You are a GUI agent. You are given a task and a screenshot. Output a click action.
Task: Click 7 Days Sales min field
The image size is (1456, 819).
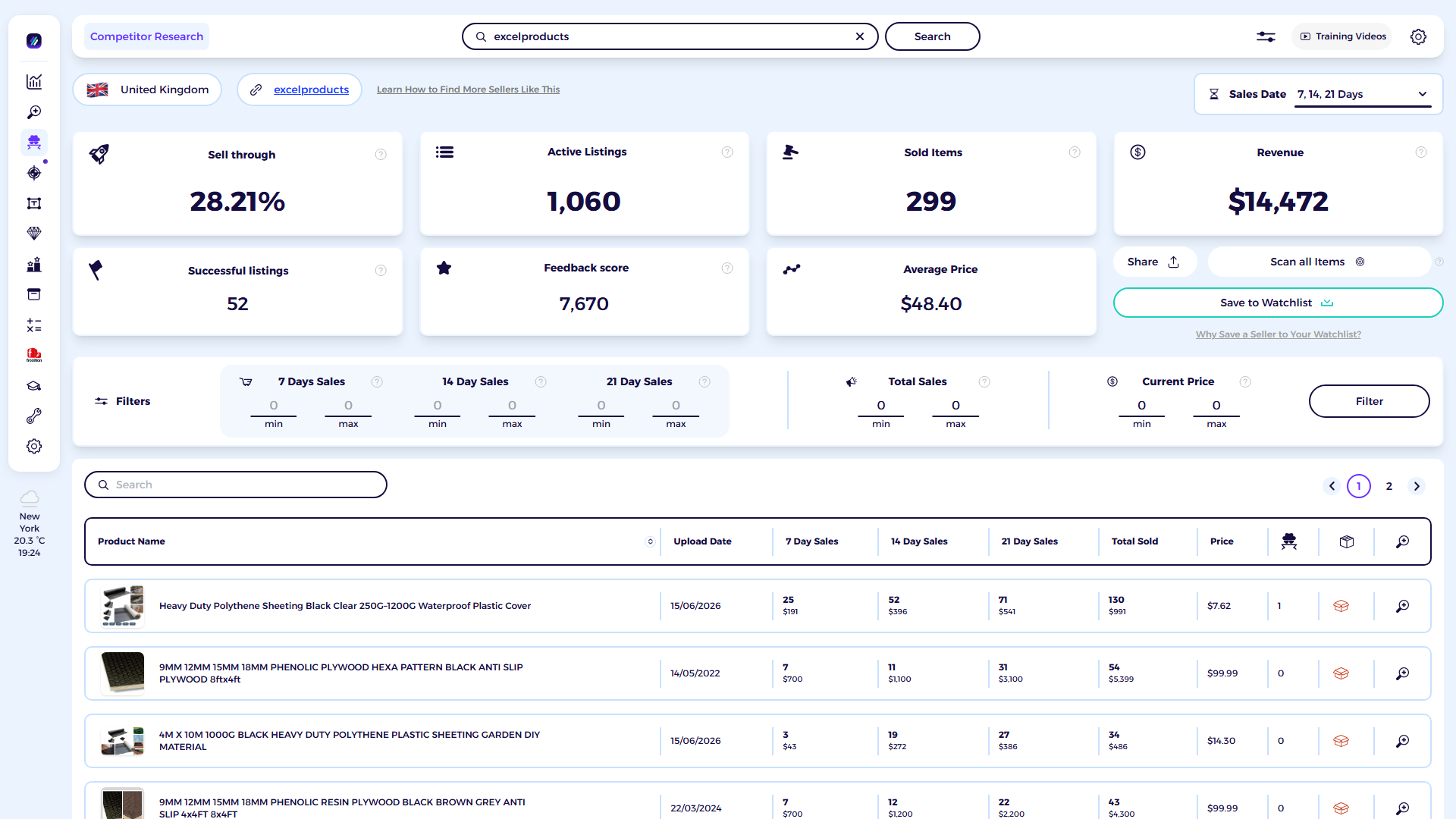pos(274,406)
